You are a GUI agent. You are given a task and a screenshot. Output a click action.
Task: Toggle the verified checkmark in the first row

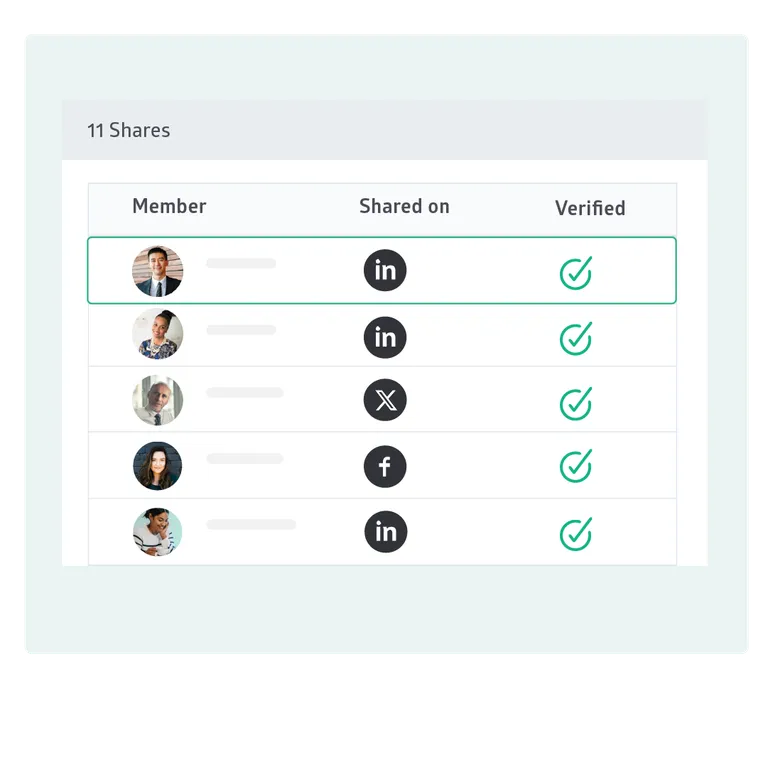click(575, 272)
